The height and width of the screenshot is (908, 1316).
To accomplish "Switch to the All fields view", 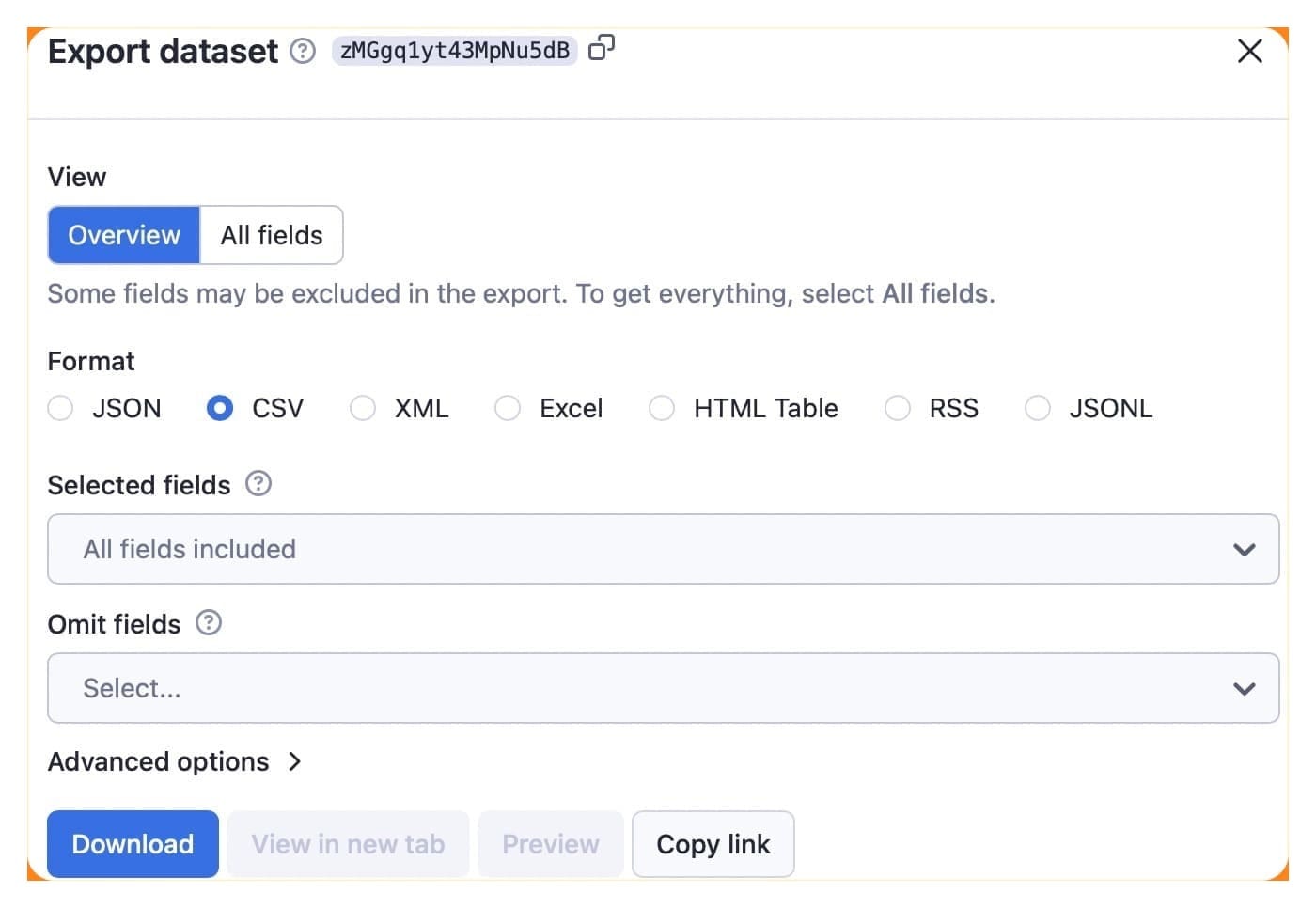I will 271,235.
